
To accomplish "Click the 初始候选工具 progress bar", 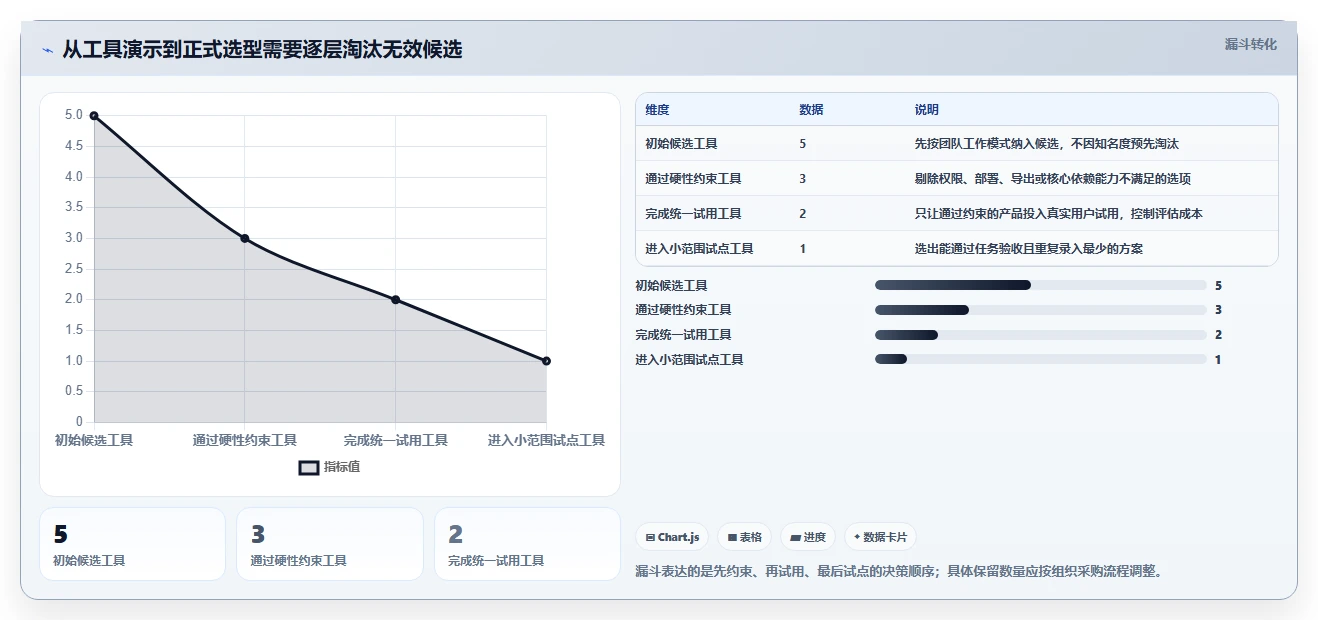I will point(1040,285).
